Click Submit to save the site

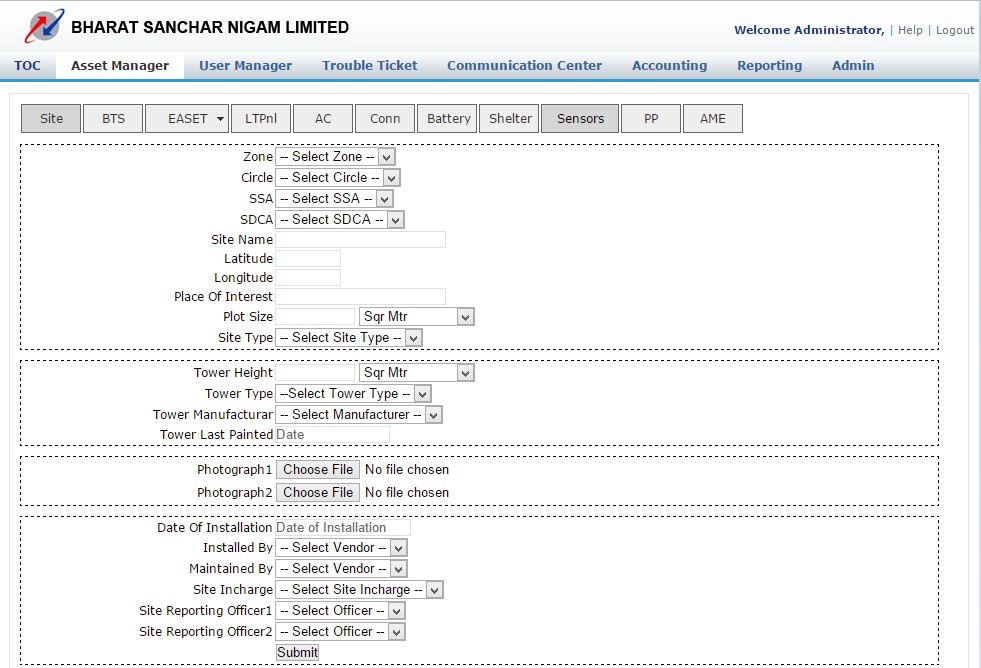[297, 652]
